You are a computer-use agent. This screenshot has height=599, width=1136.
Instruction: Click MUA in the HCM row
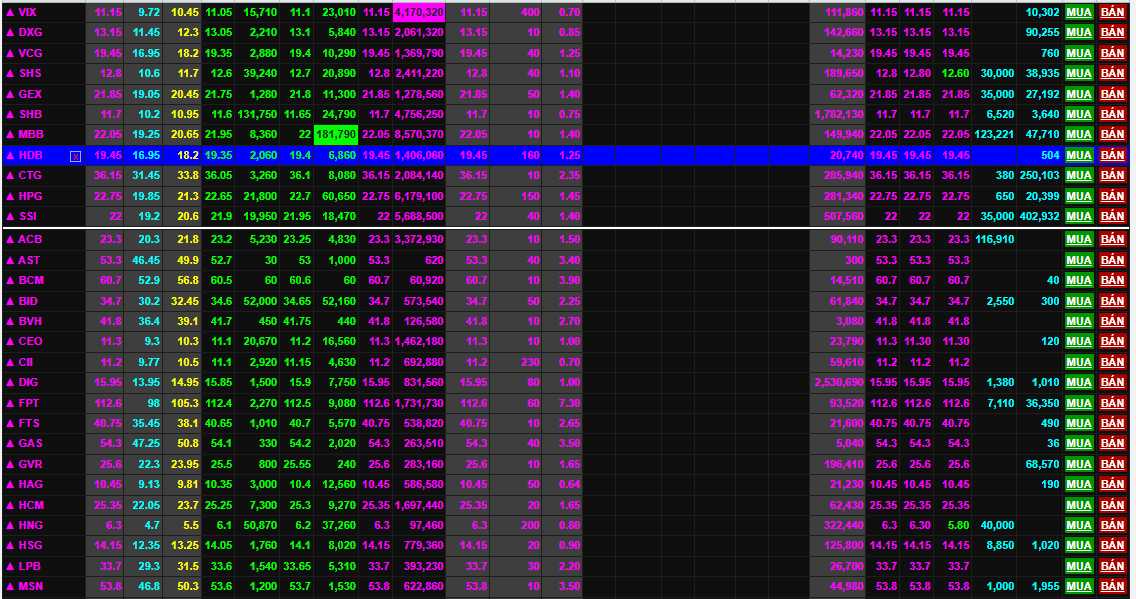pos(1079,506)
